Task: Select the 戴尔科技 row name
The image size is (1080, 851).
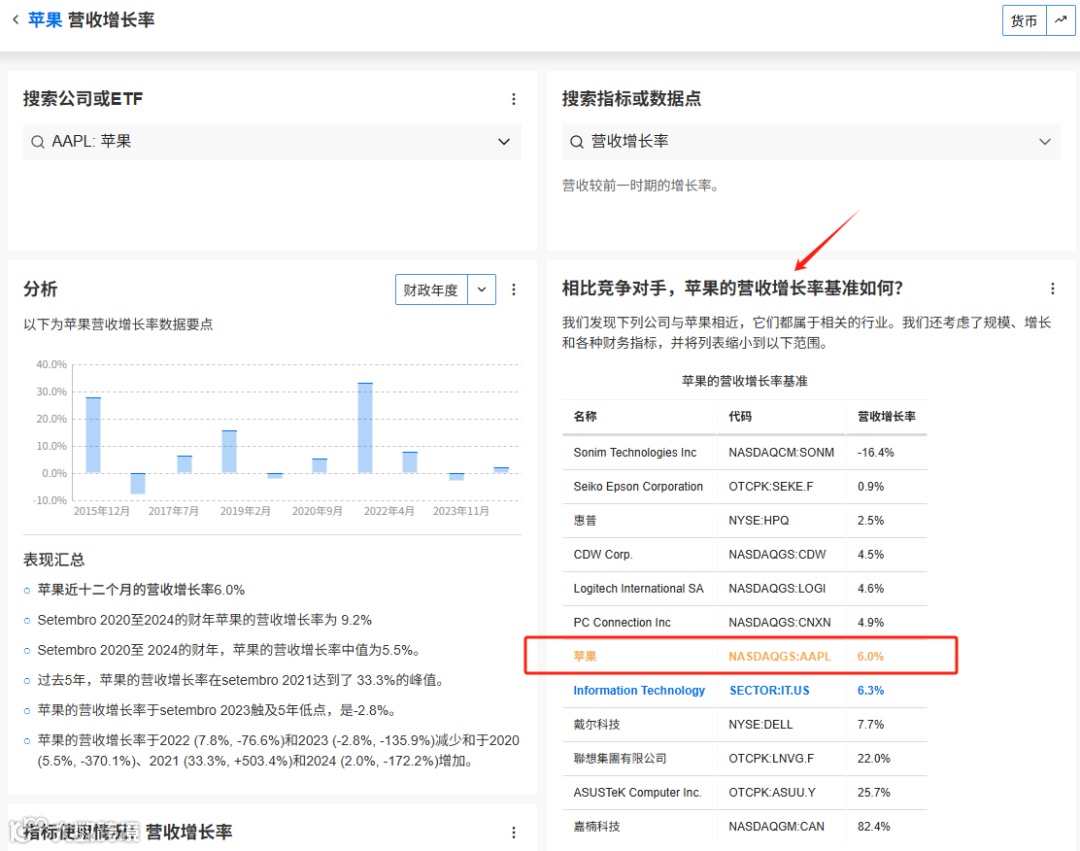Action: point(596,724)
